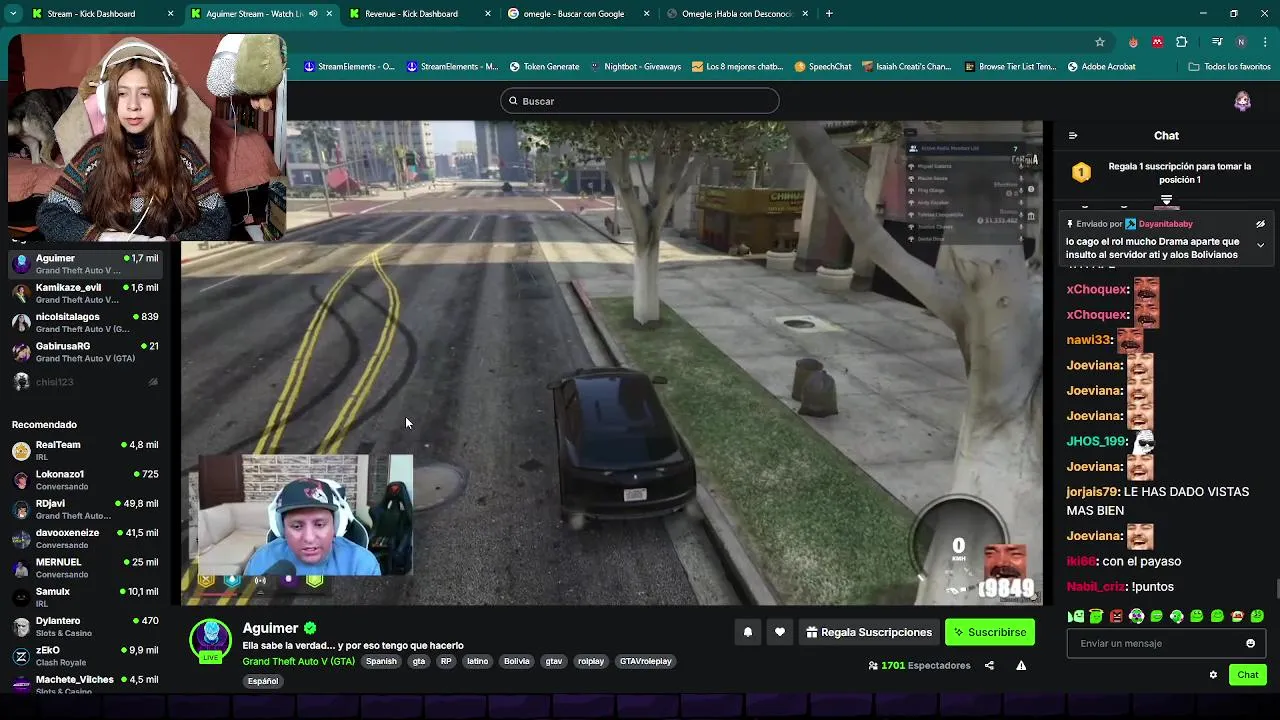Open RDjavi recommended channel

point(85,509)
